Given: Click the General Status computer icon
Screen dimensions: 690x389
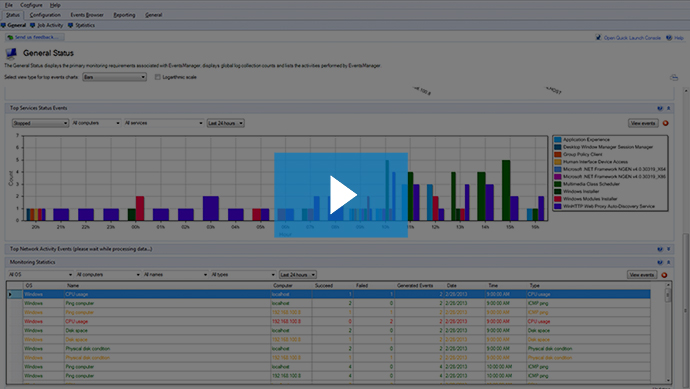Looking at the screenshot, I should coord(11,53).
